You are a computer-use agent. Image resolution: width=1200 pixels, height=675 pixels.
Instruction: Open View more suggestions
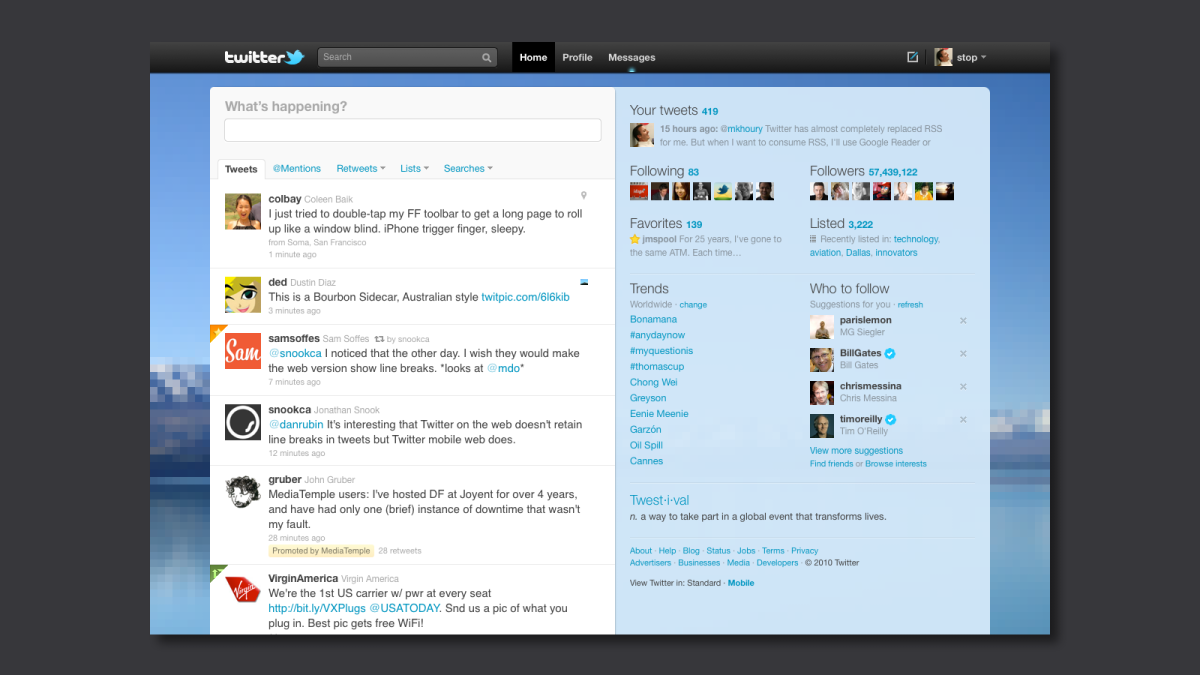point(856,451)
